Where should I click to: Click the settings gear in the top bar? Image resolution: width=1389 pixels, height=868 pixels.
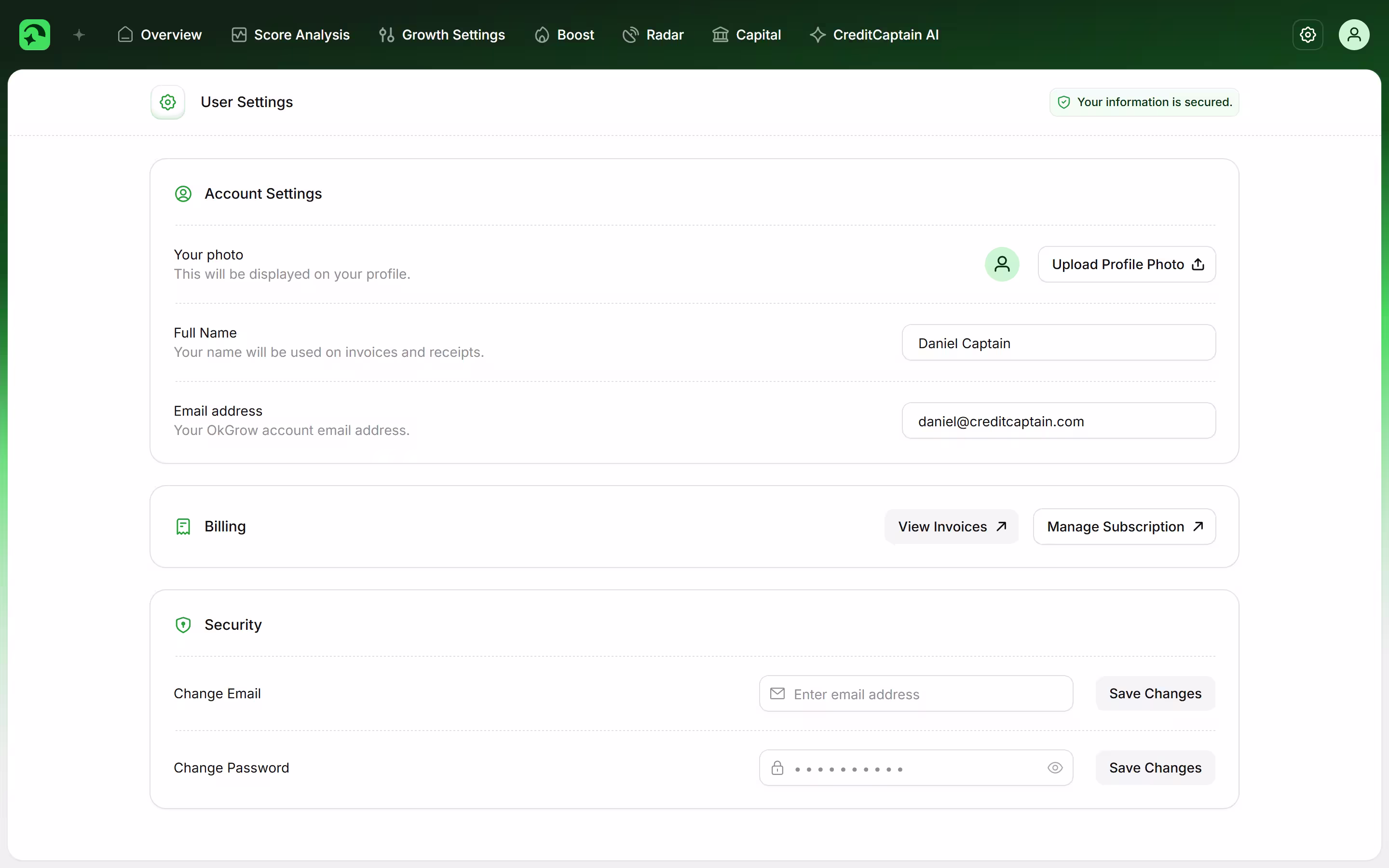1307,35
